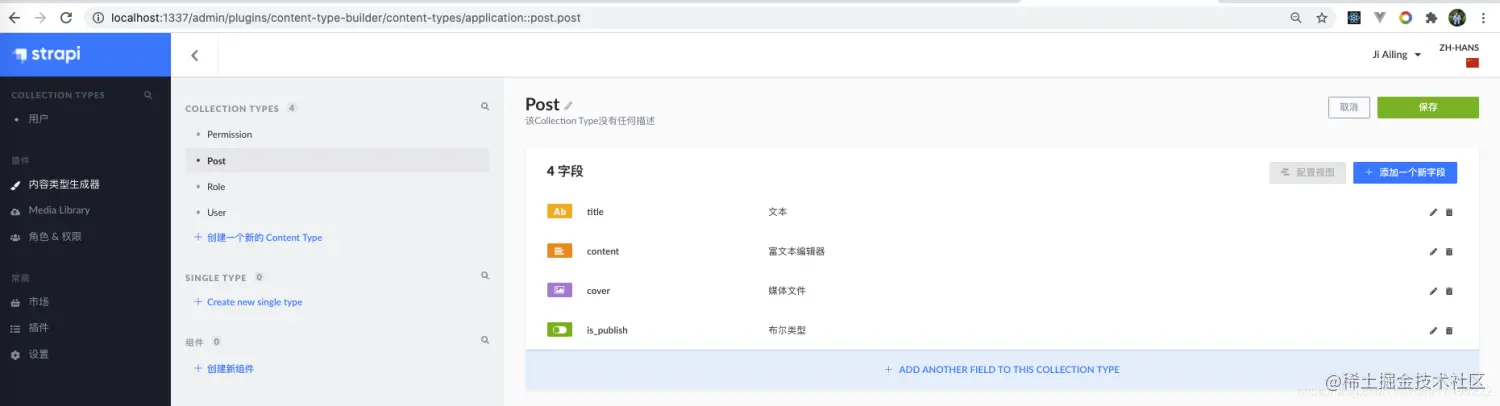
Task: Delete the cover field
Action: 1450,291
